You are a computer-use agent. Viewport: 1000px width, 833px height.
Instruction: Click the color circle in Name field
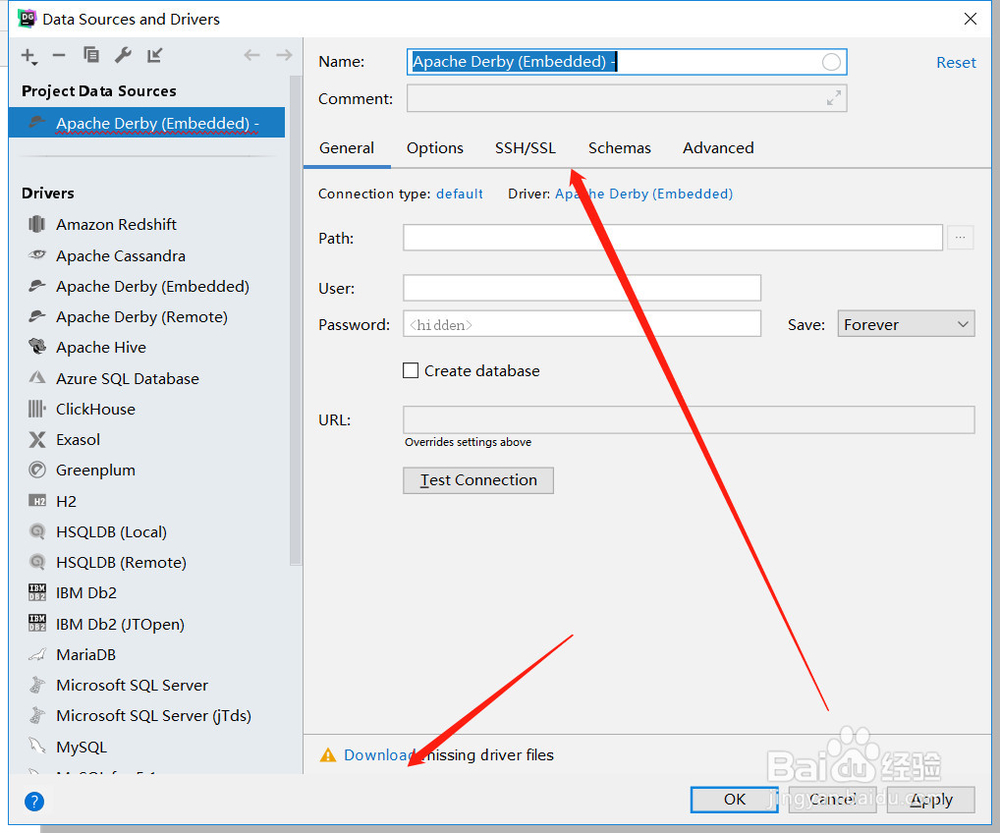click(831, 62)
